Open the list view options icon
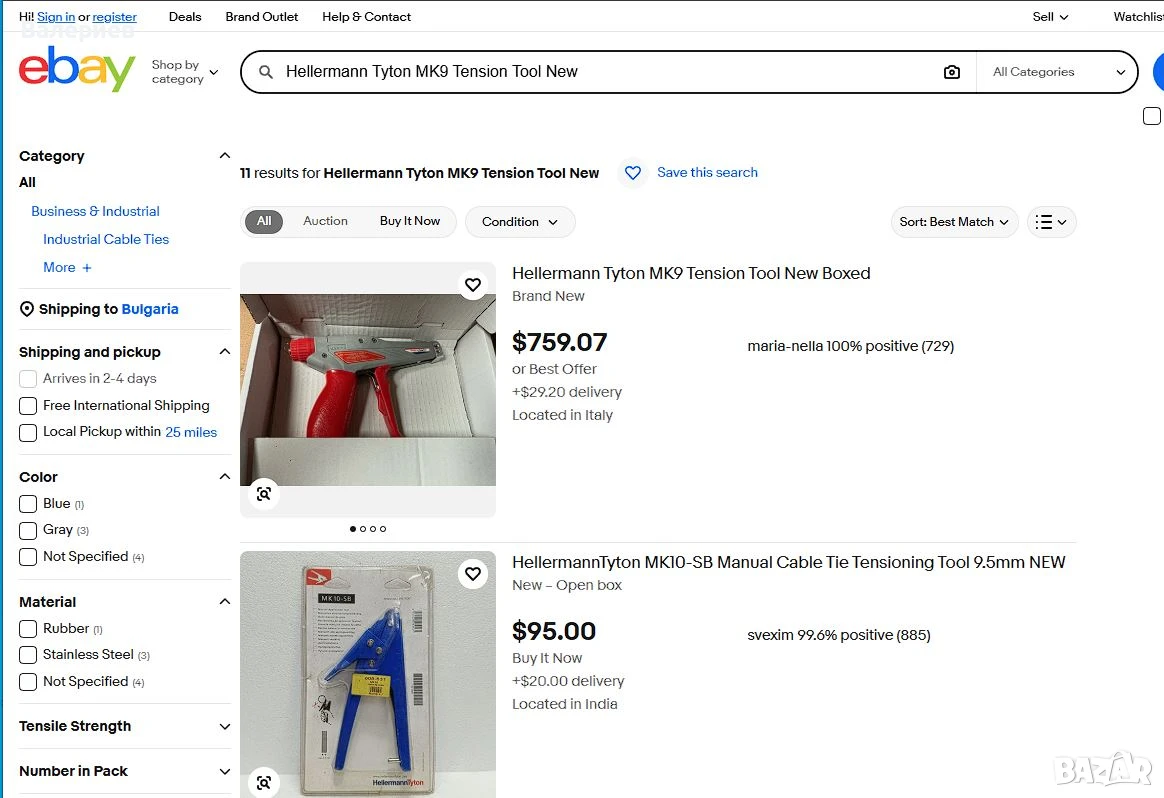Viewport: 1164px width, 798px height. (1051, 222)
